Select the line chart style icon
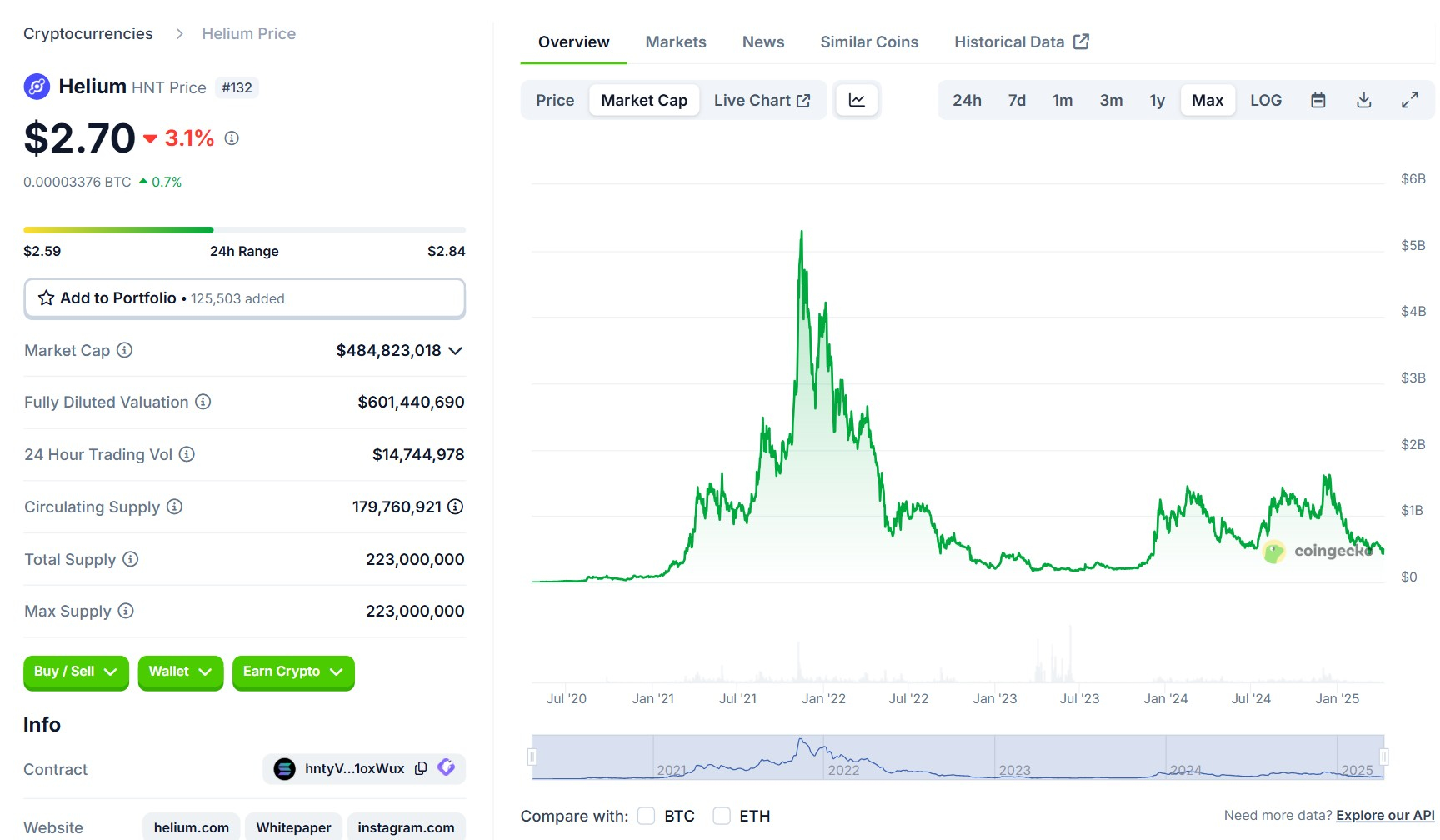1440x840 pixels. click(x=857, y=99)
